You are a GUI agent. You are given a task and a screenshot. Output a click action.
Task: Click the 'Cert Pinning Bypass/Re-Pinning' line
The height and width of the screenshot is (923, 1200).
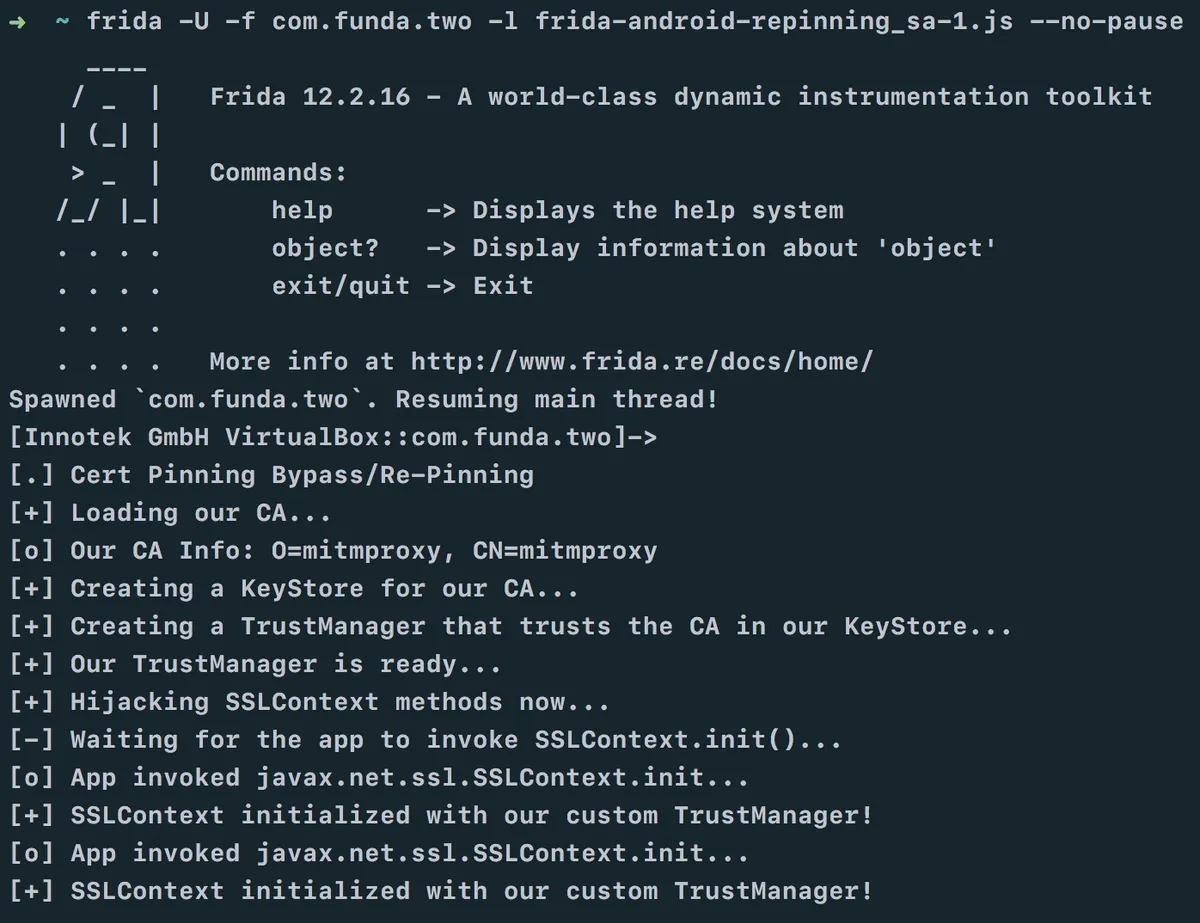301,475
